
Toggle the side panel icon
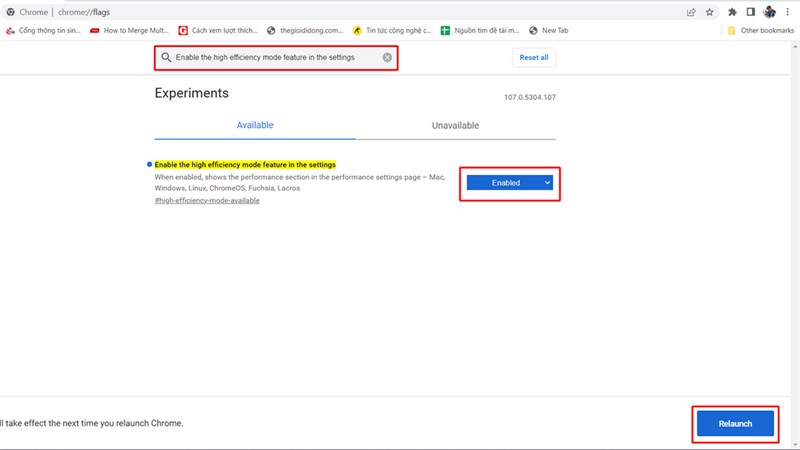pos(751,12)
